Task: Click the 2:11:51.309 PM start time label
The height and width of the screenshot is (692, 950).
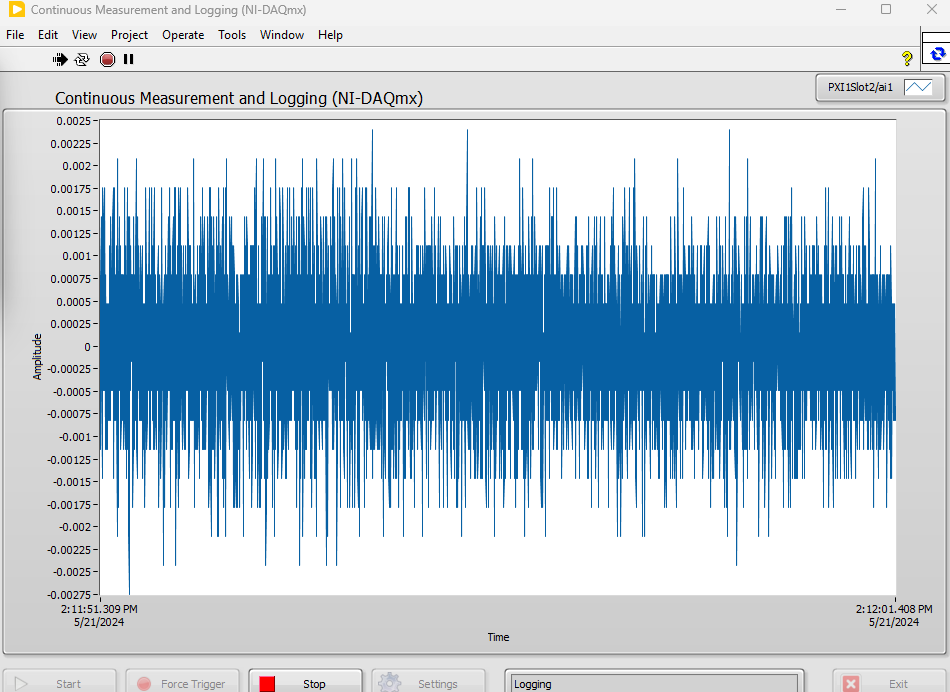Action: [100, 608]
